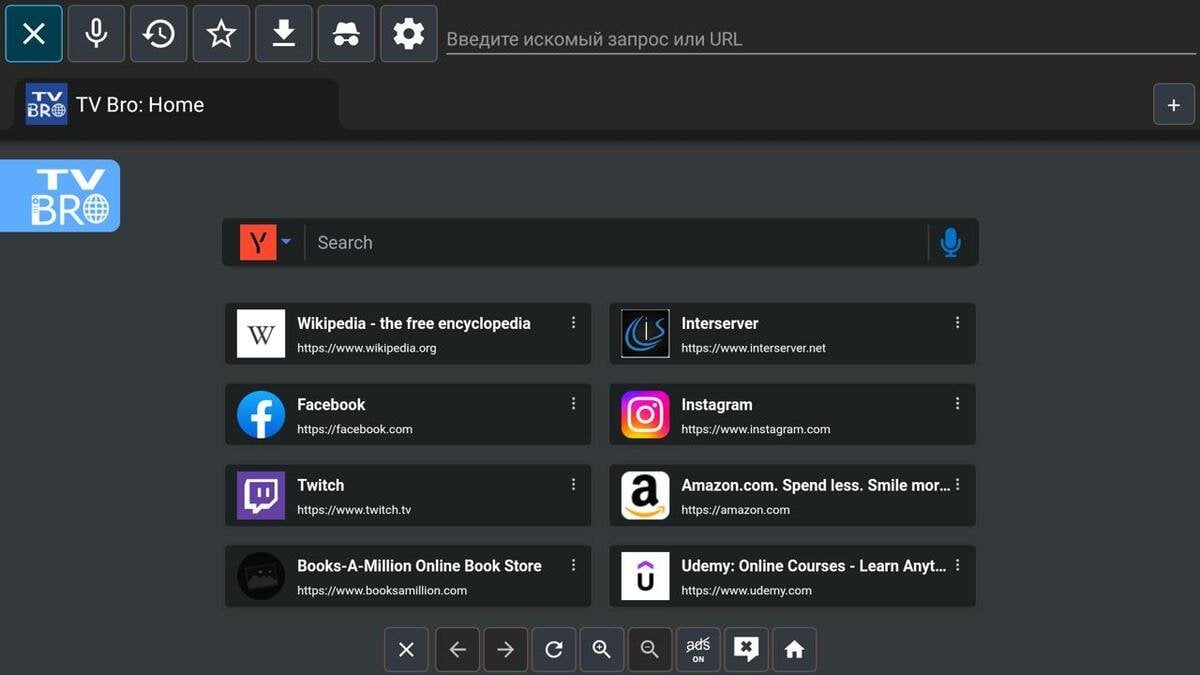Viewport: 1200px width, 675px height.
Task: Toggle the ad blocker ON button
Action: click(698, 650)
